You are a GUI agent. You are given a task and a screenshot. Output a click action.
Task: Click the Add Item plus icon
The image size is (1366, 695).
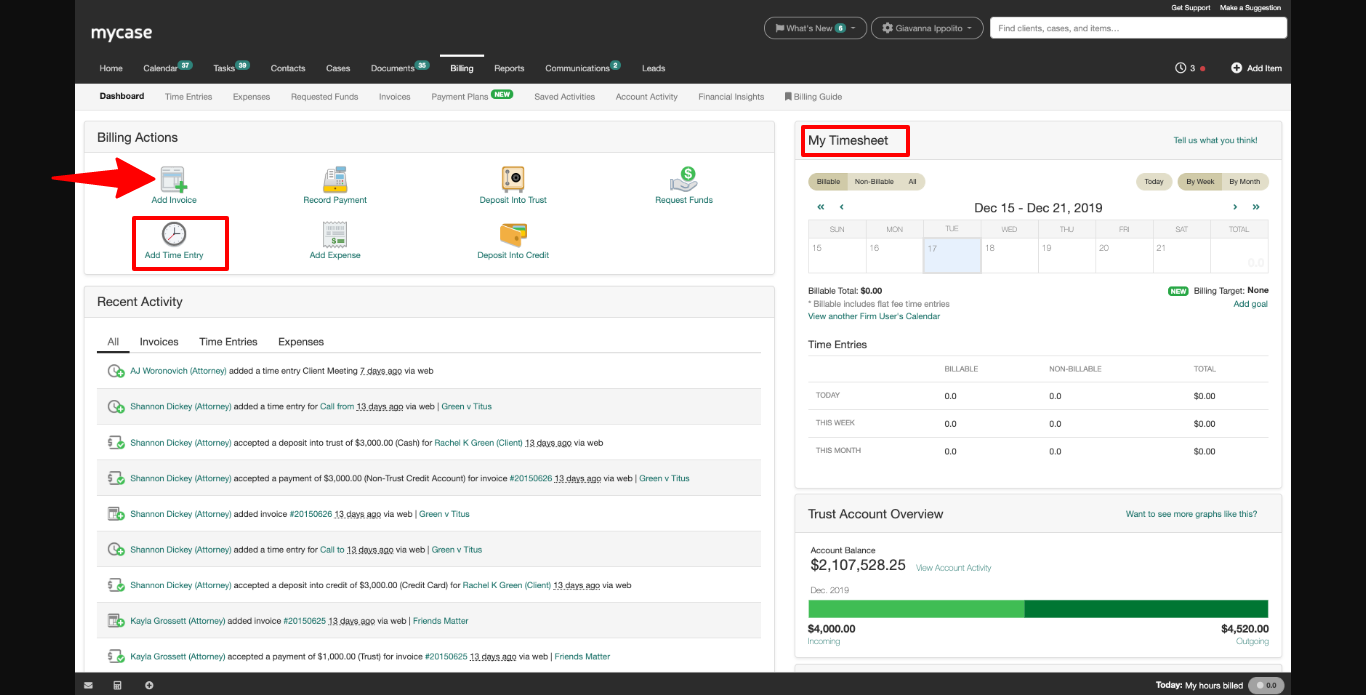(x=1236, y=68)
